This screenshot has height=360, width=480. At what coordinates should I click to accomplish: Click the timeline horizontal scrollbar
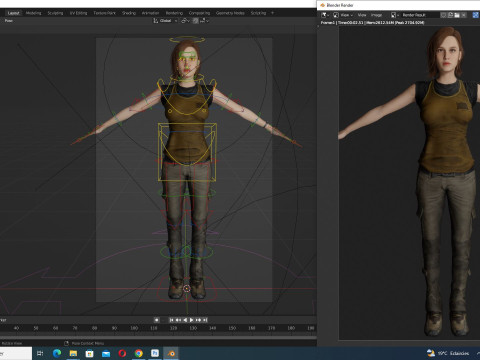click(158, 337)
